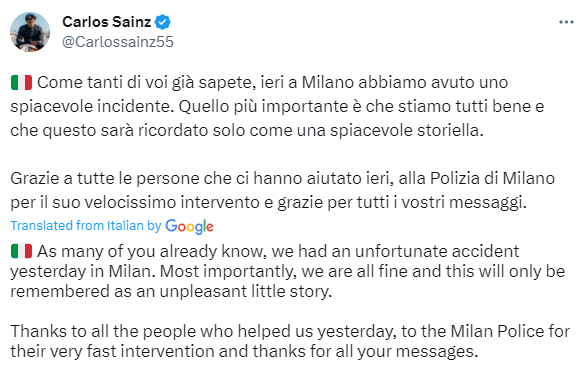Open Carlos Sainz's profile avatar
Image resolution: width=588 pixels, height=378 pixels.
tap(30, 32)
